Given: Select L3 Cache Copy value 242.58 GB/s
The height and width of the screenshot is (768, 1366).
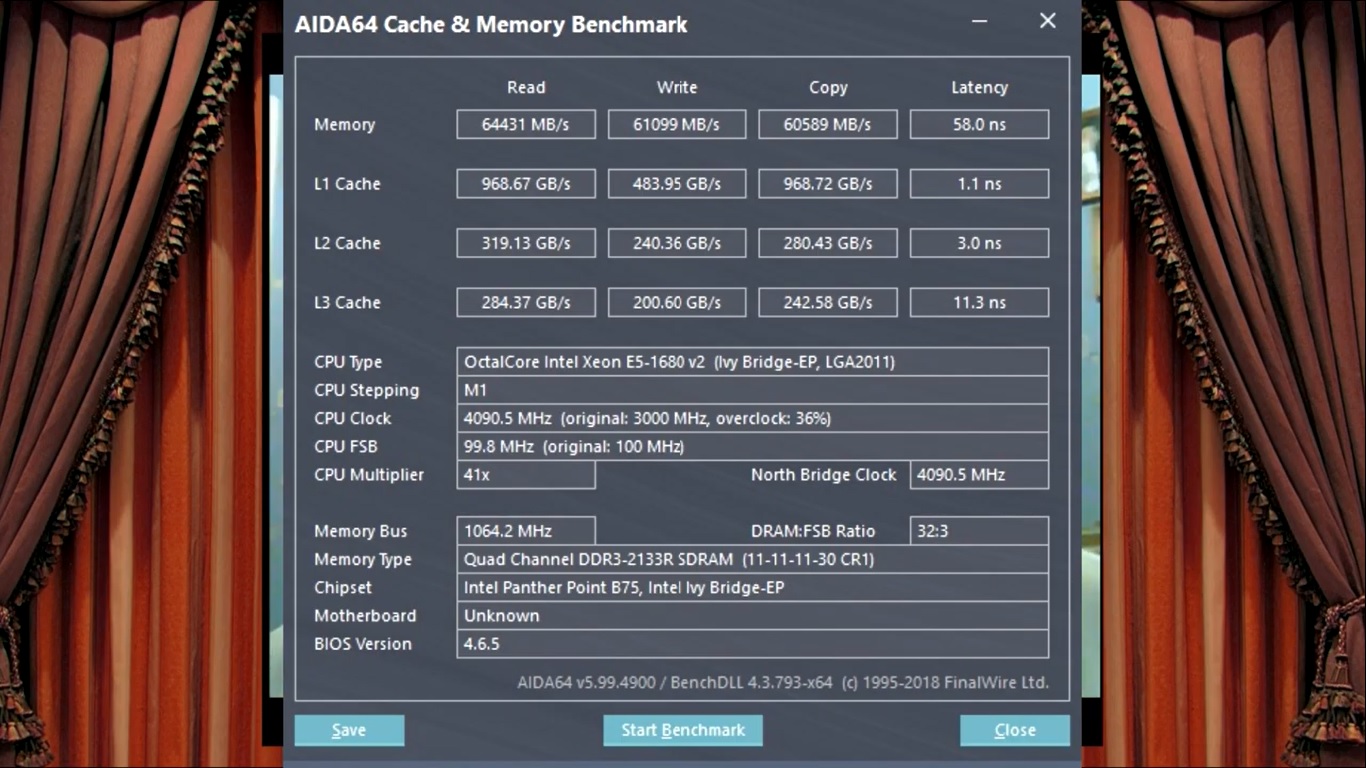Looking at the screenshot, I should click(x=828, y=302).
